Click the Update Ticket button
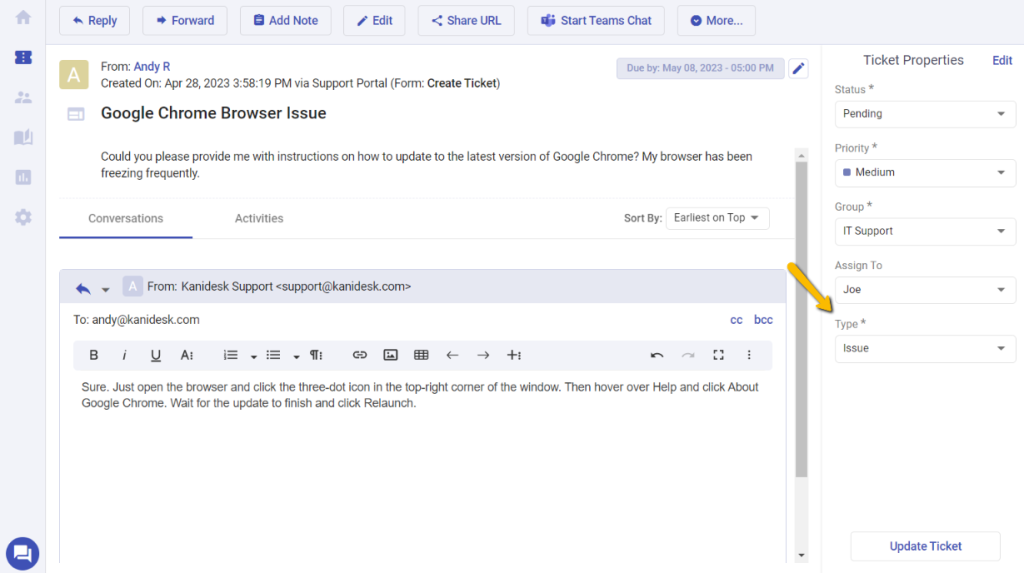The image size is (1024, 573). (925, 546)
